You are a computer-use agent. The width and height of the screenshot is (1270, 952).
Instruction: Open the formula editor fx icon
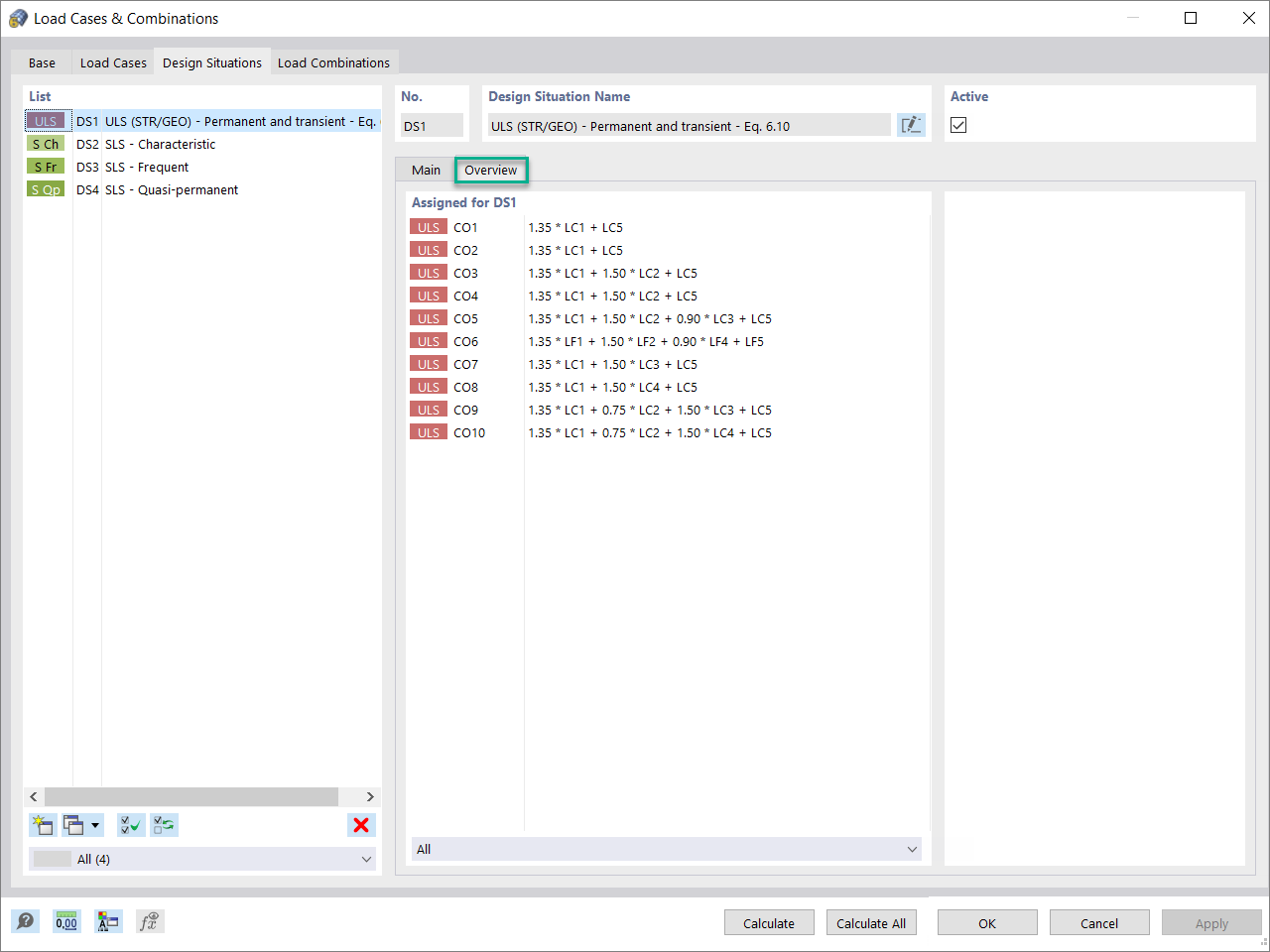[x=150, y=921]
